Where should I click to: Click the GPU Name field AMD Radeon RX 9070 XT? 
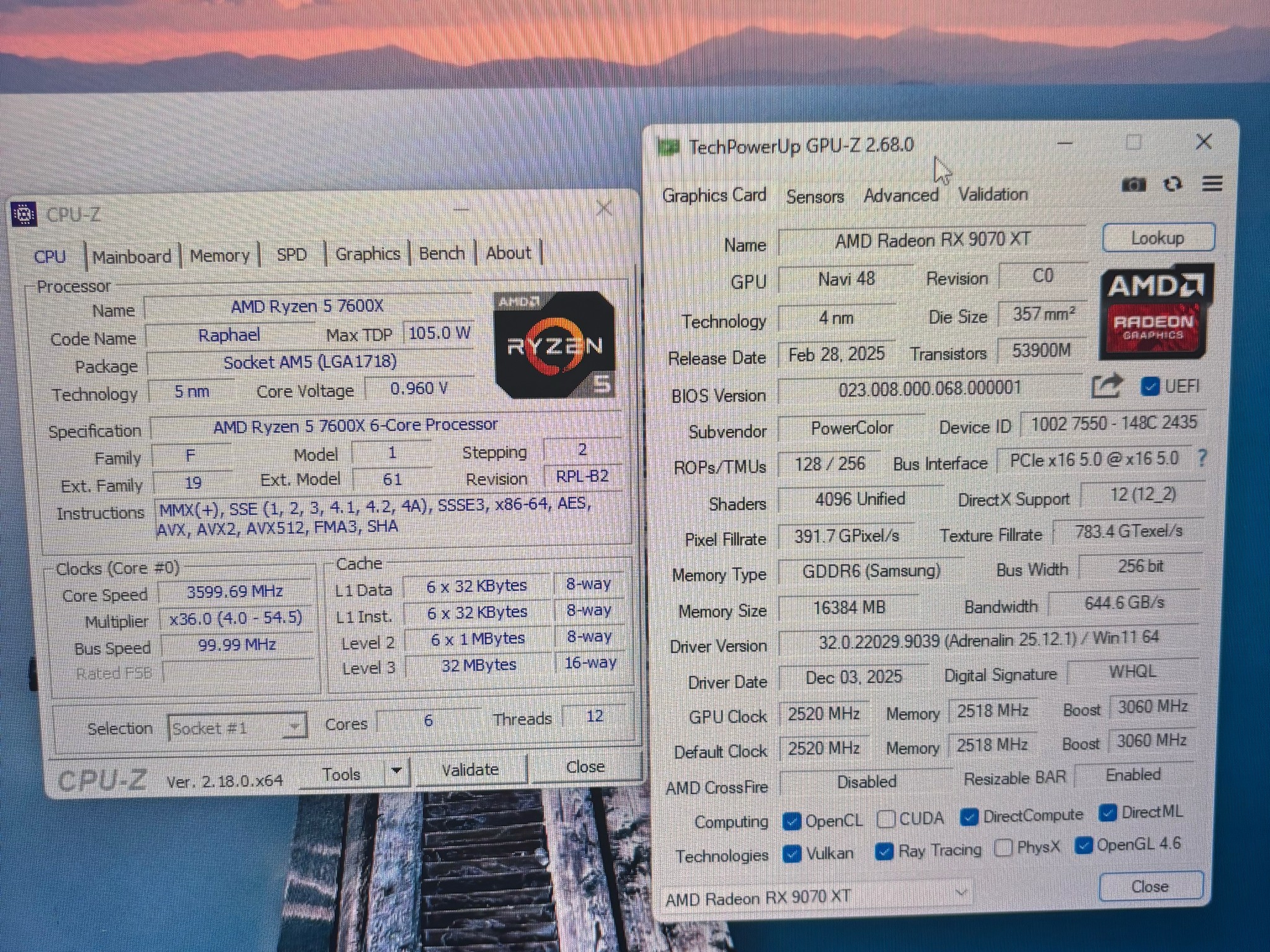(x=932, y=240)
